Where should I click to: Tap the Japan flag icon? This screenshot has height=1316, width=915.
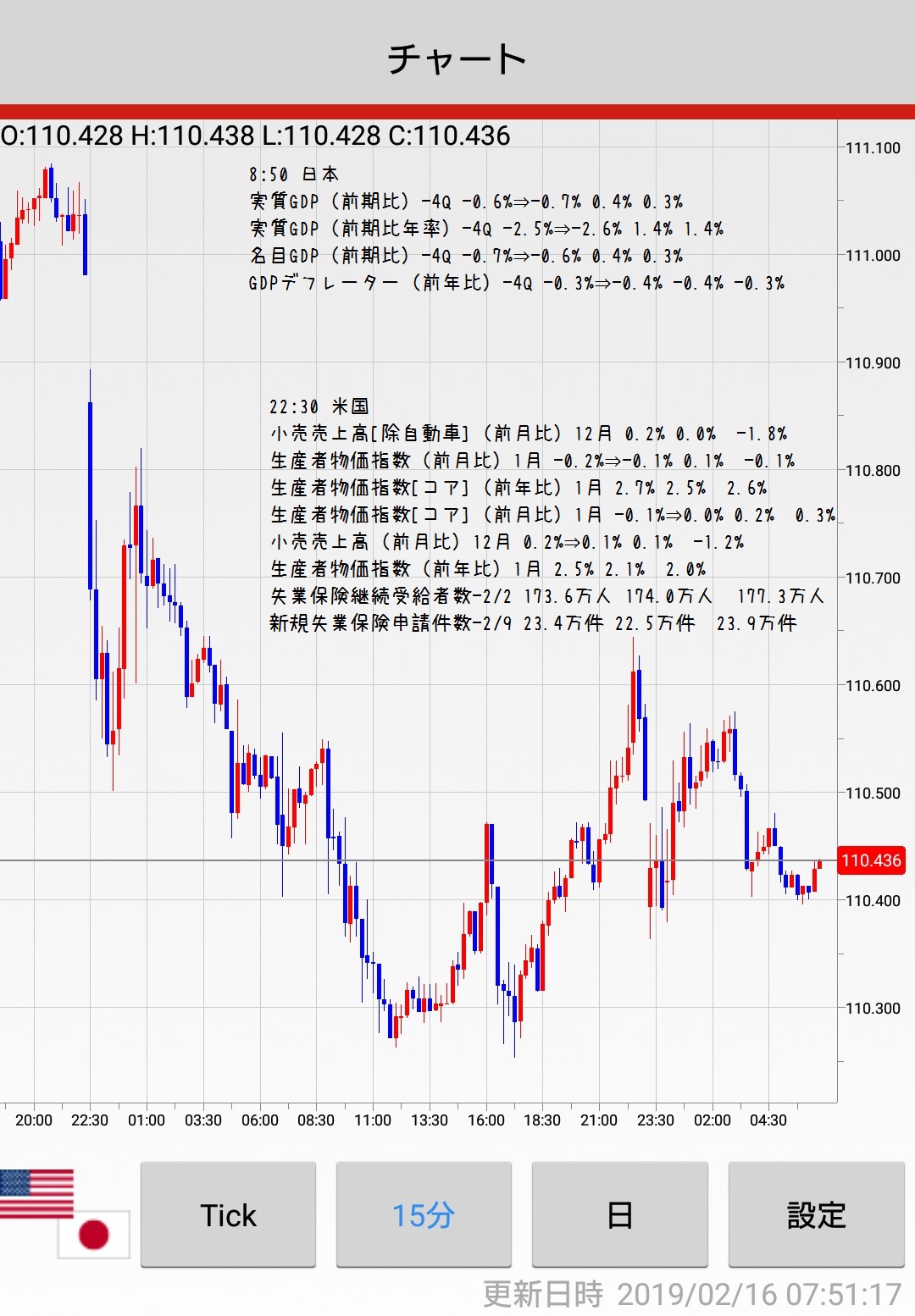pos(94,1234)
